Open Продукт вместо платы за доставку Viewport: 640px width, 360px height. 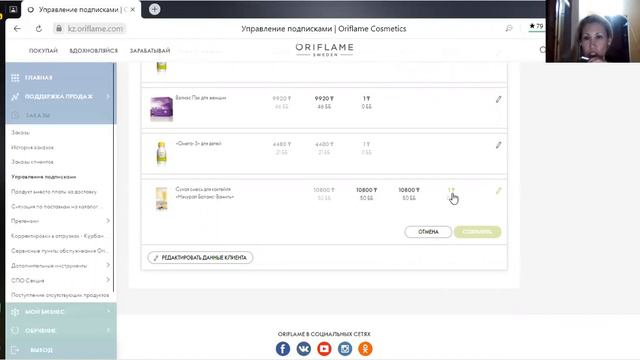coord(54,191)
